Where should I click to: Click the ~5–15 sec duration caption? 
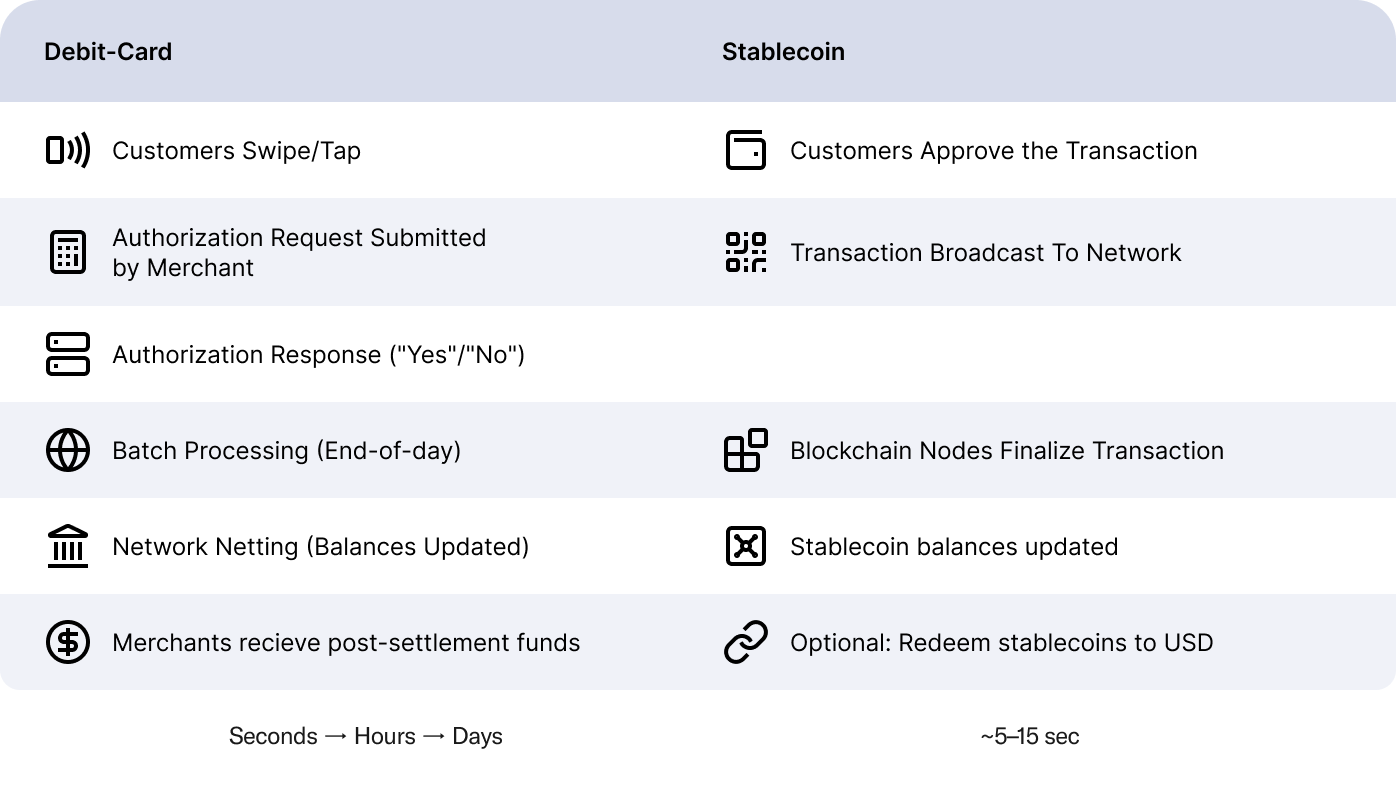click(x=1030, y=737)
